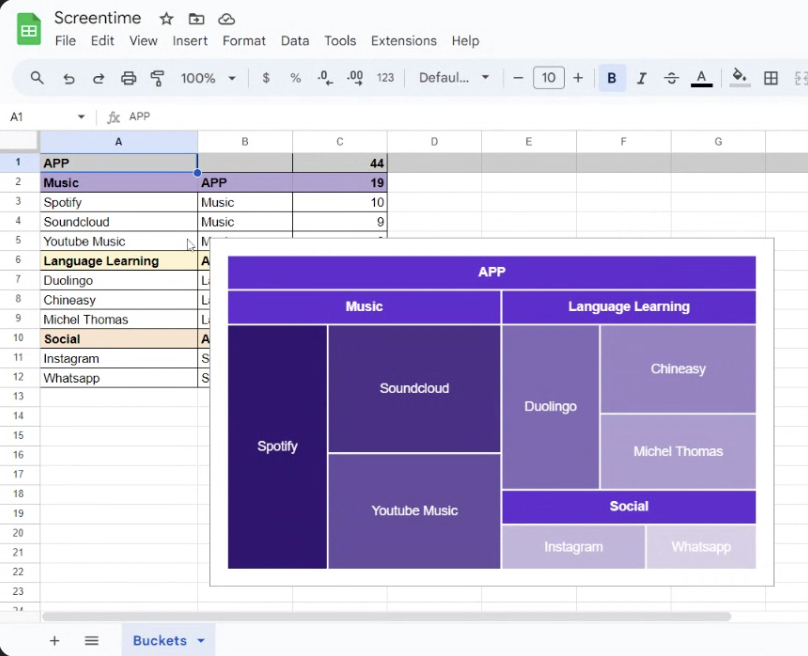Open the Buckets tab dropdown arrow
This screenshot has width=808, height=656.
pyautogui.click(x=201, y=641)
